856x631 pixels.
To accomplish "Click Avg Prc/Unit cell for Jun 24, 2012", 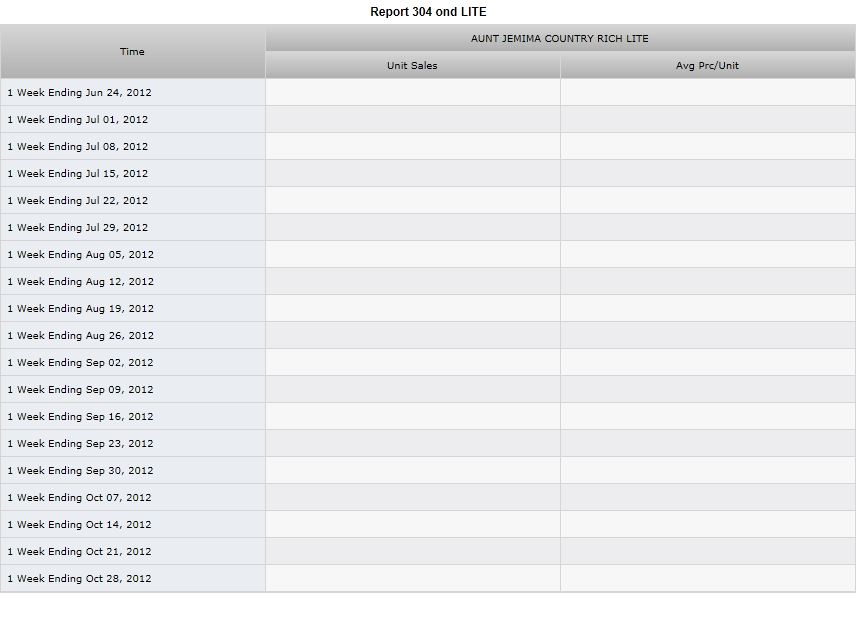I will click(708, 92).
